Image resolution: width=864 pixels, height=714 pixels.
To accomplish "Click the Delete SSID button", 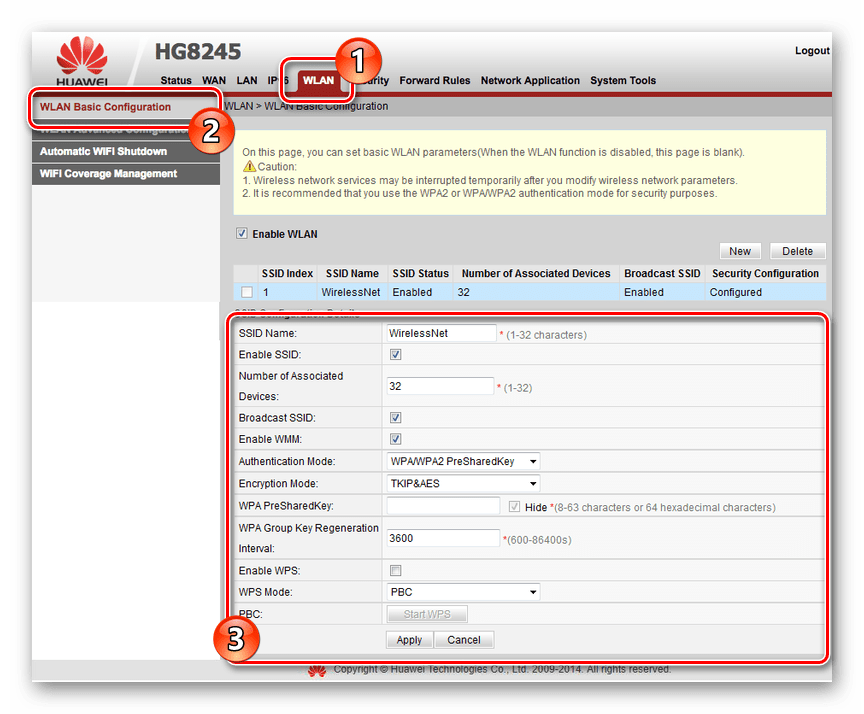I will pyautogui.click(x=797, y=251).
